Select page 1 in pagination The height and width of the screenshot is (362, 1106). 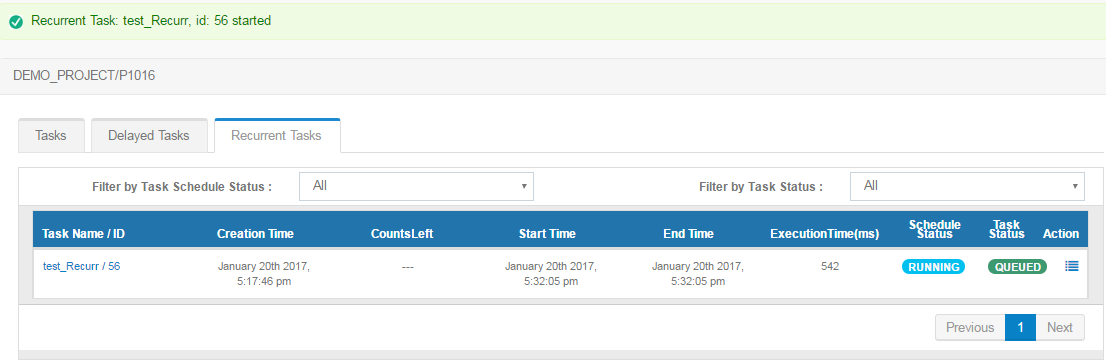pyautogui.click(x=1020, y=327)
